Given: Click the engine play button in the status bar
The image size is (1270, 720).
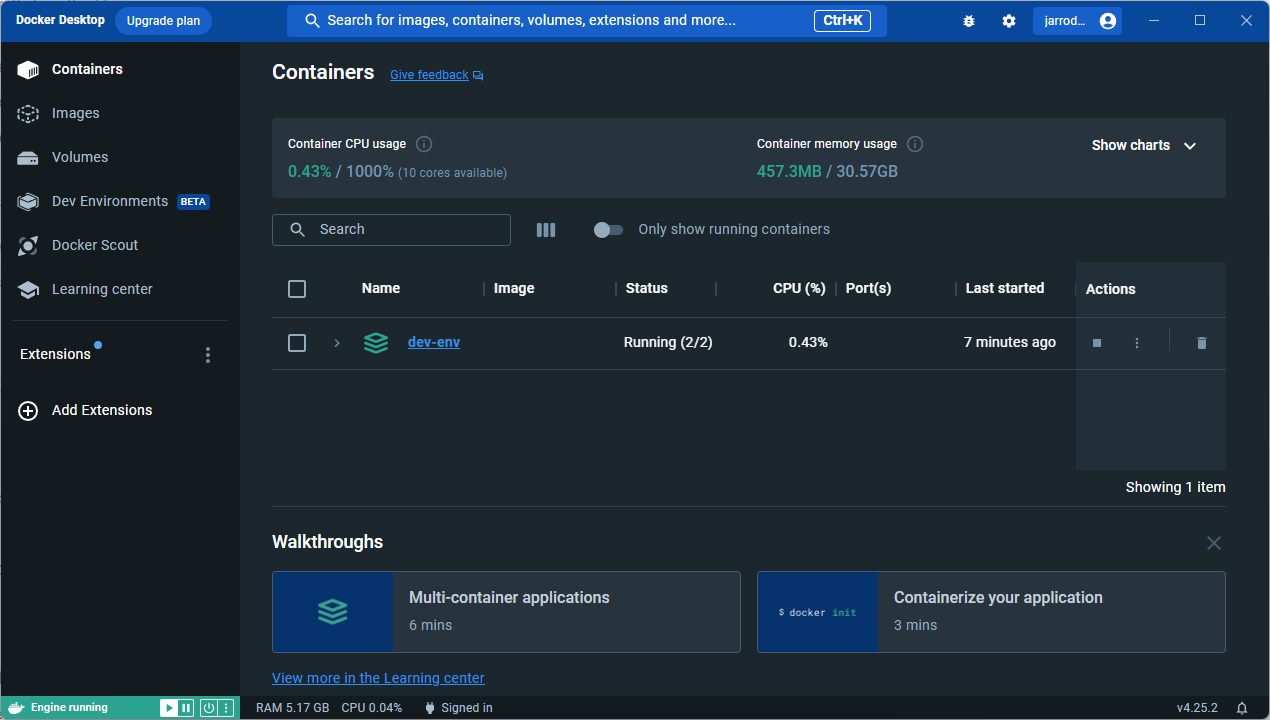Looking at the screenshot, I should [169, 708].
